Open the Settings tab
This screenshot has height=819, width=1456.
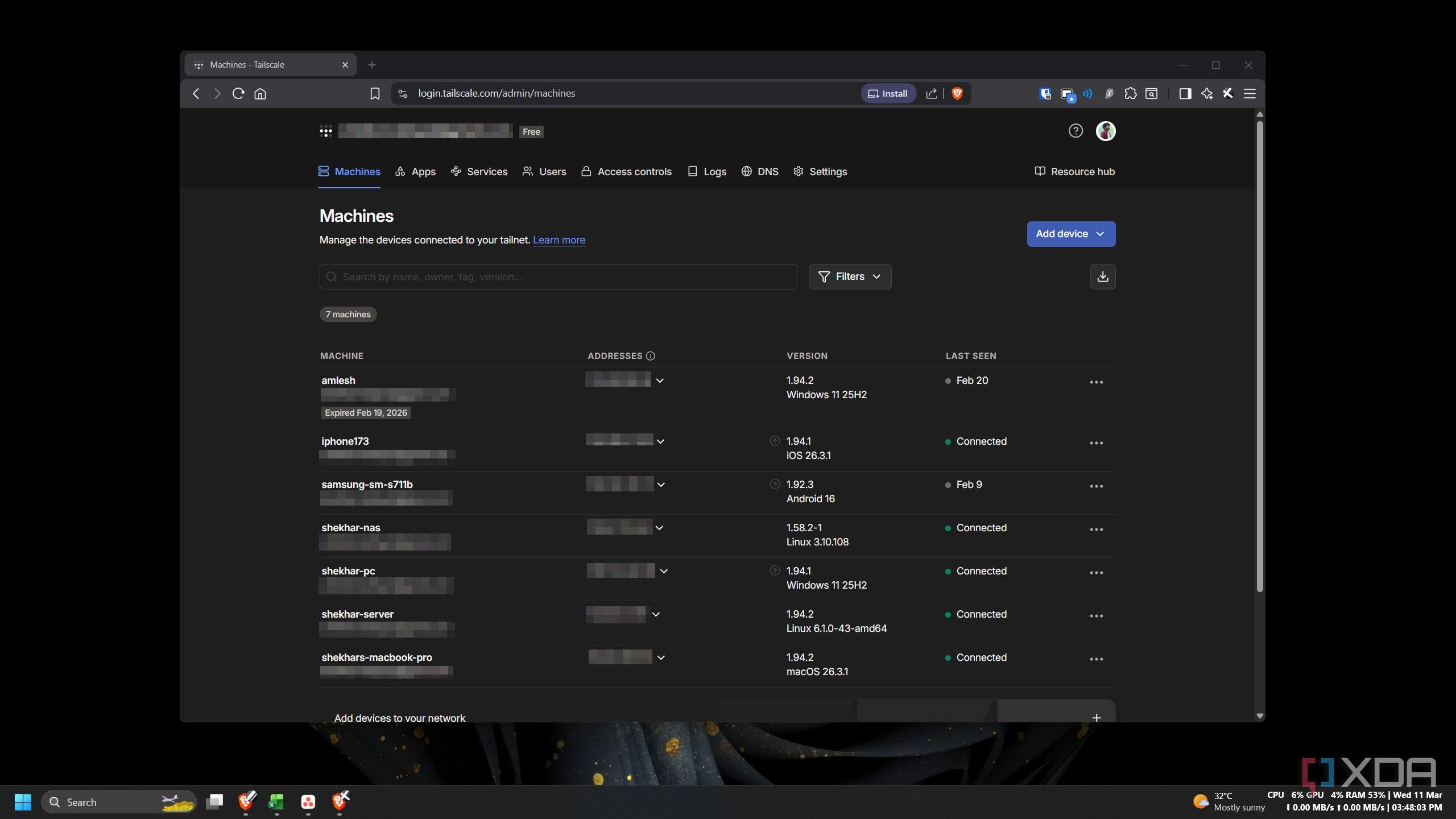click(820, 172)
